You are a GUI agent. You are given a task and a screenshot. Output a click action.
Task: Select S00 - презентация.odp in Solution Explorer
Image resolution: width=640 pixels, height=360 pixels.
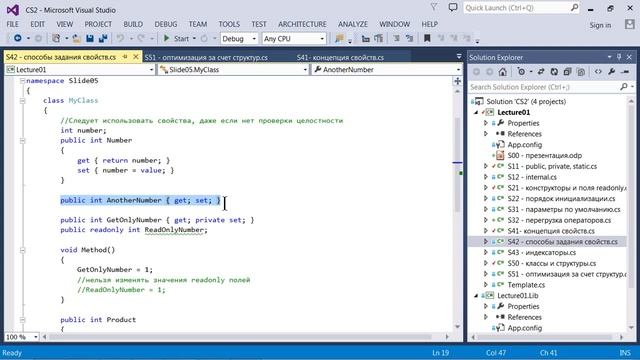[x=544, y=156]
